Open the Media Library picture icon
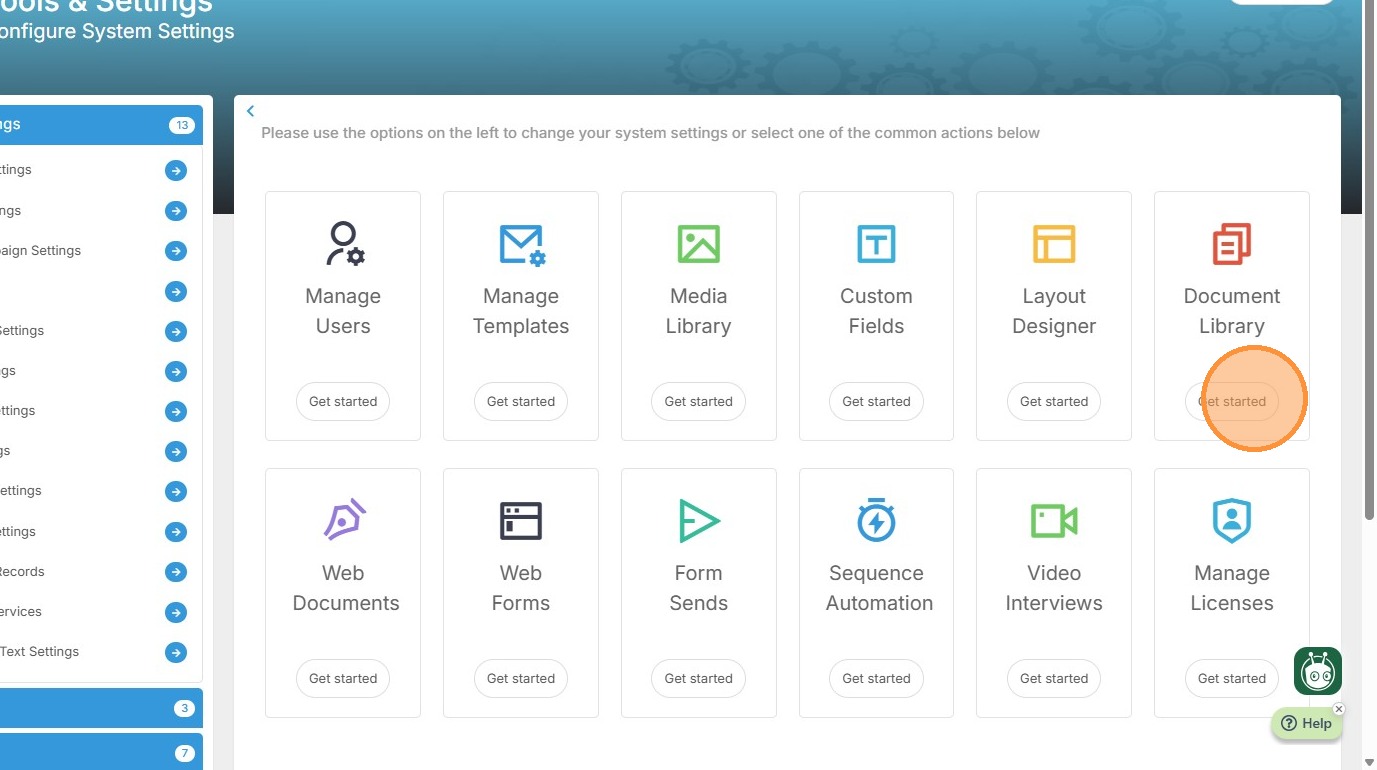 tap(698, 244)
